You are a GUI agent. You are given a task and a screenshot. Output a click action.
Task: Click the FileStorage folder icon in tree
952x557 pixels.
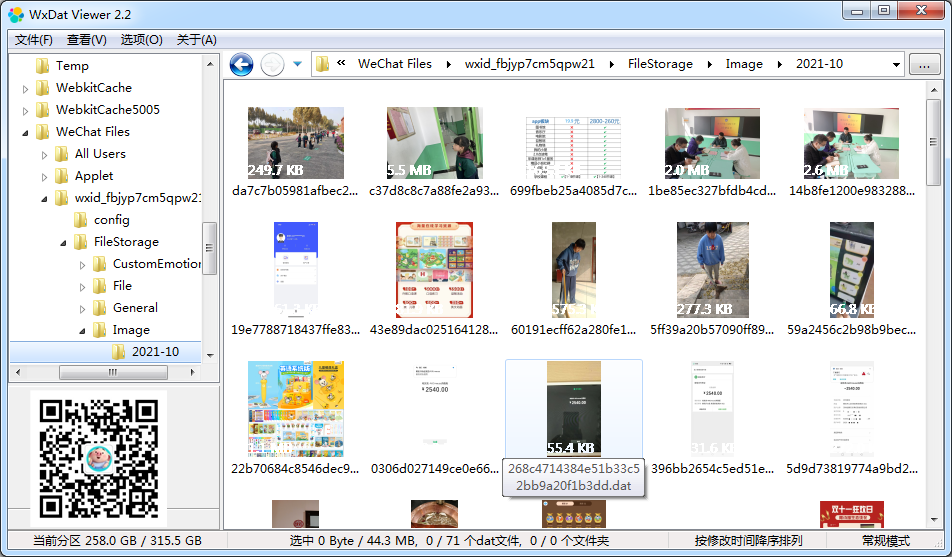pos(81,242)
